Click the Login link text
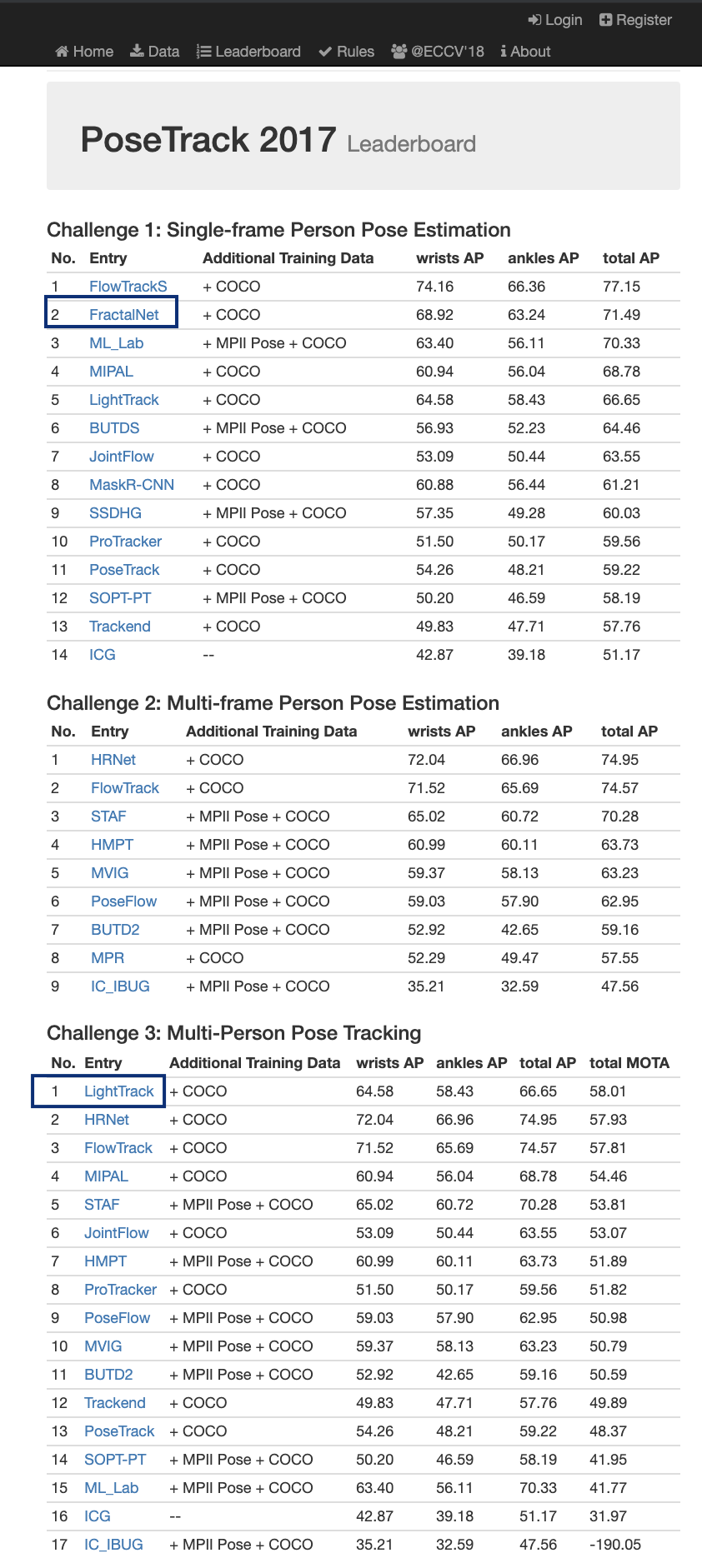Image resolution: width=702 pixels, height=1568 pixels. click(x=564, y=20)
